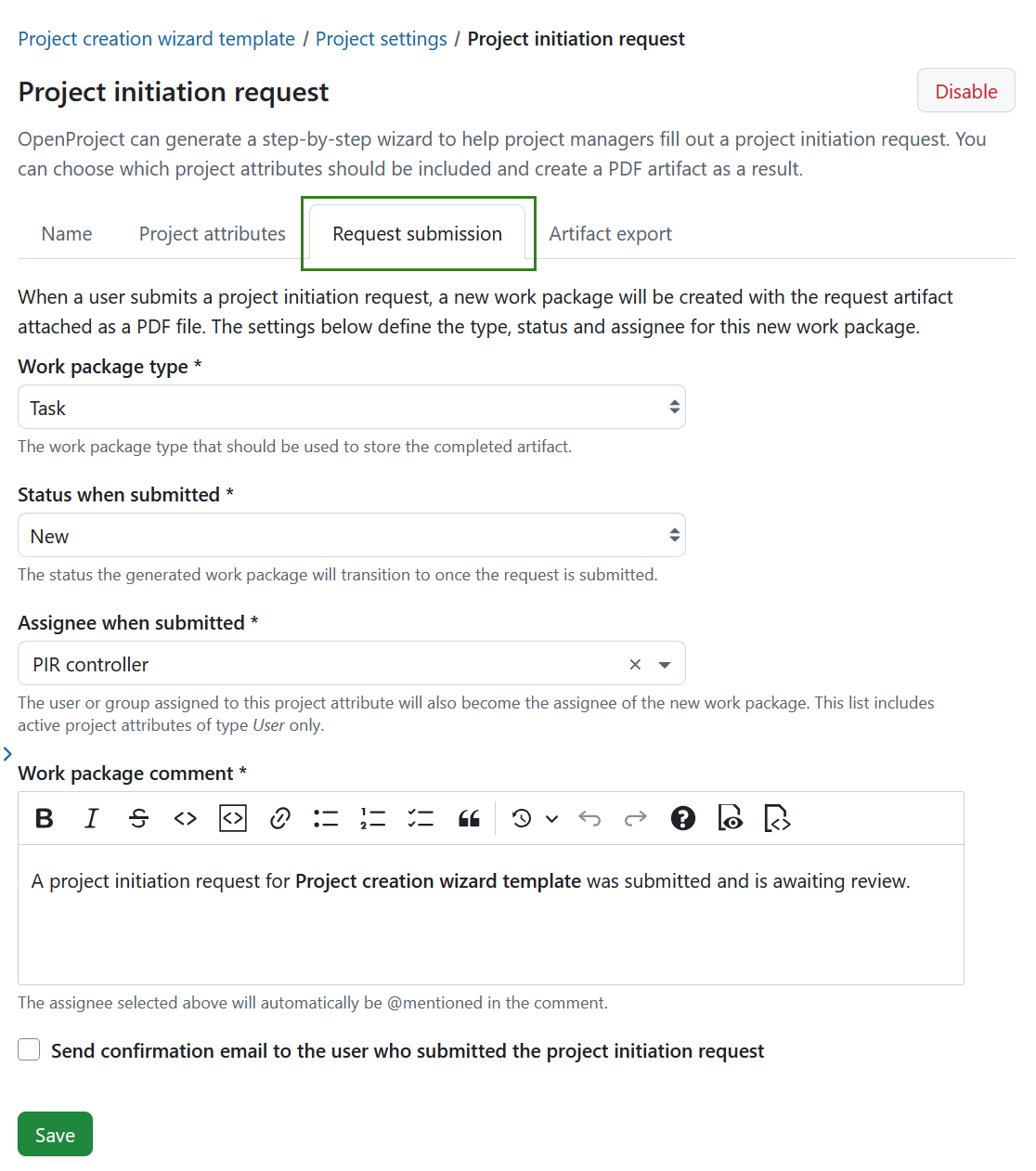
Task: Open the Status when submitted dropdown
Action: (351, 535)
